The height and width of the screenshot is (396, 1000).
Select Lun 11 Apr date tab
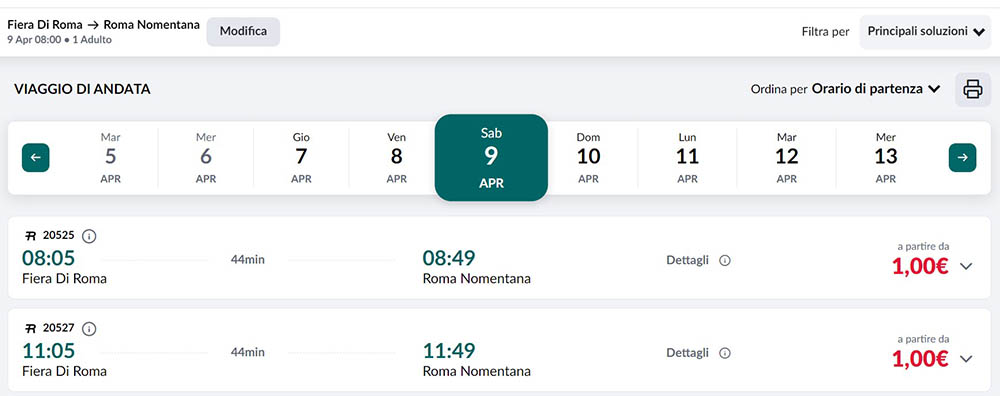click(x=688, y=158)
